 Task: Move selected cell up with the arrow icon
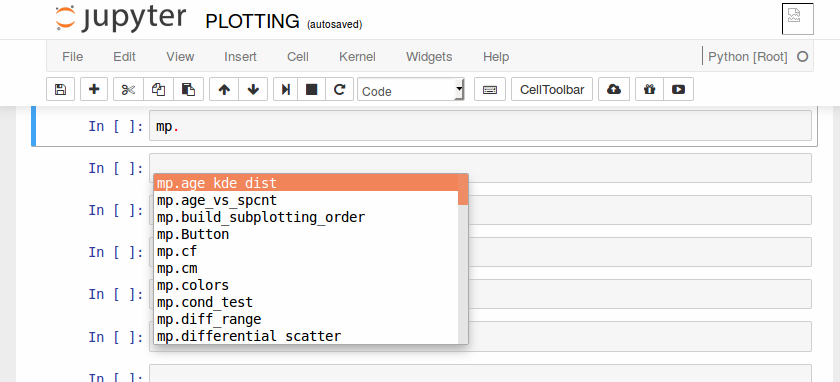coord(224,89)
